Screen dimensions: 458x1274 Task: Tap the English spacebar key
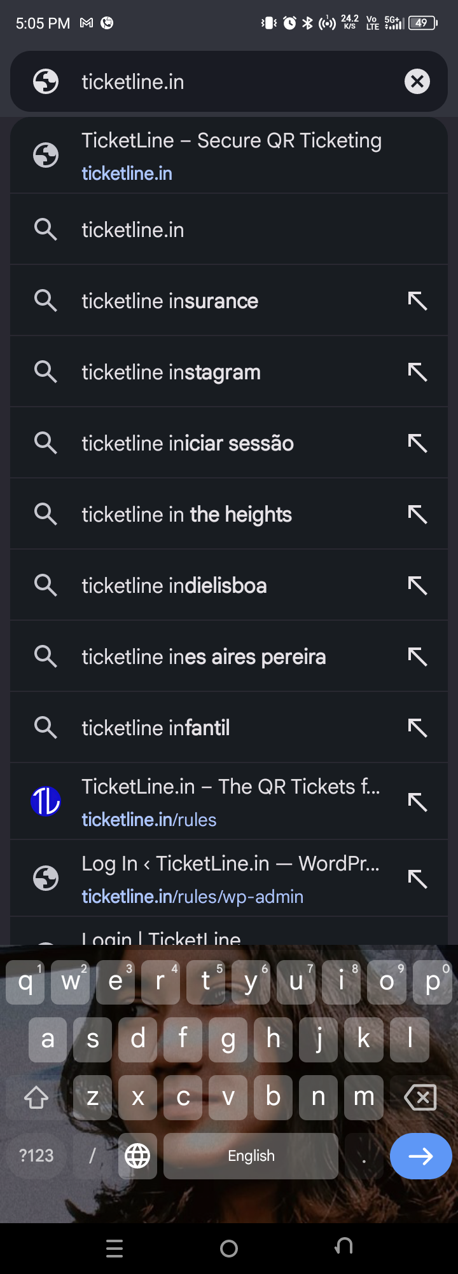coord(251,1156)
